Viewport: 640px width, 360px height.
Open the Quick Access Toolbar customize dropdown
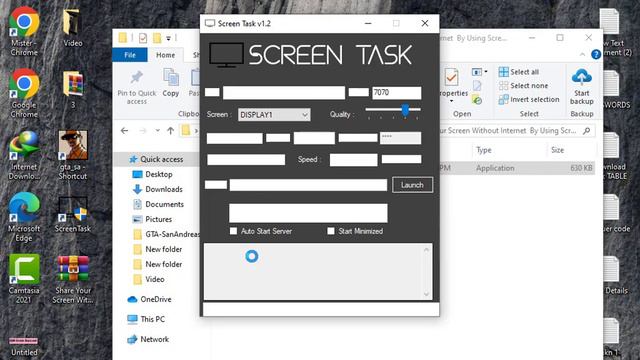point(168,38)
